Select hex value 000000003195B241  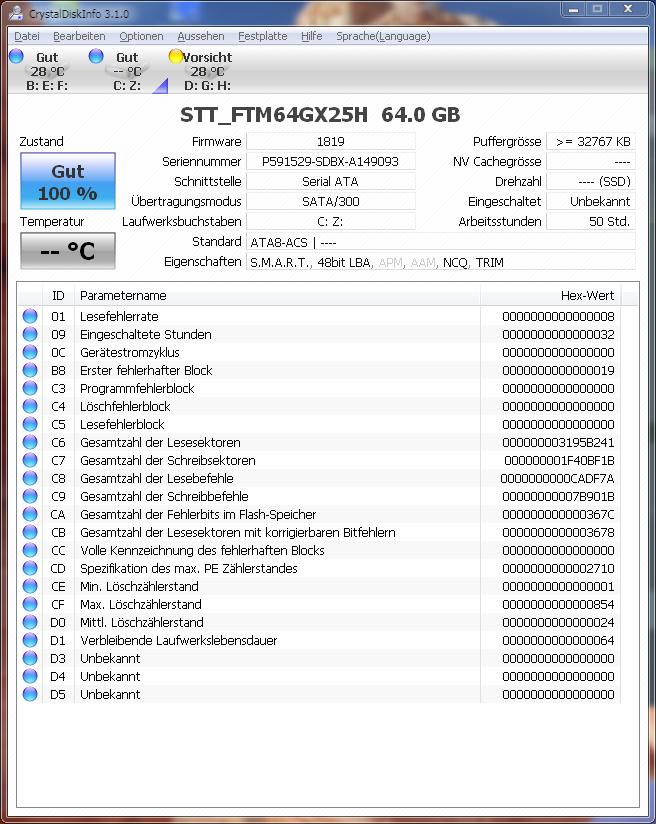tap(558, 442)
